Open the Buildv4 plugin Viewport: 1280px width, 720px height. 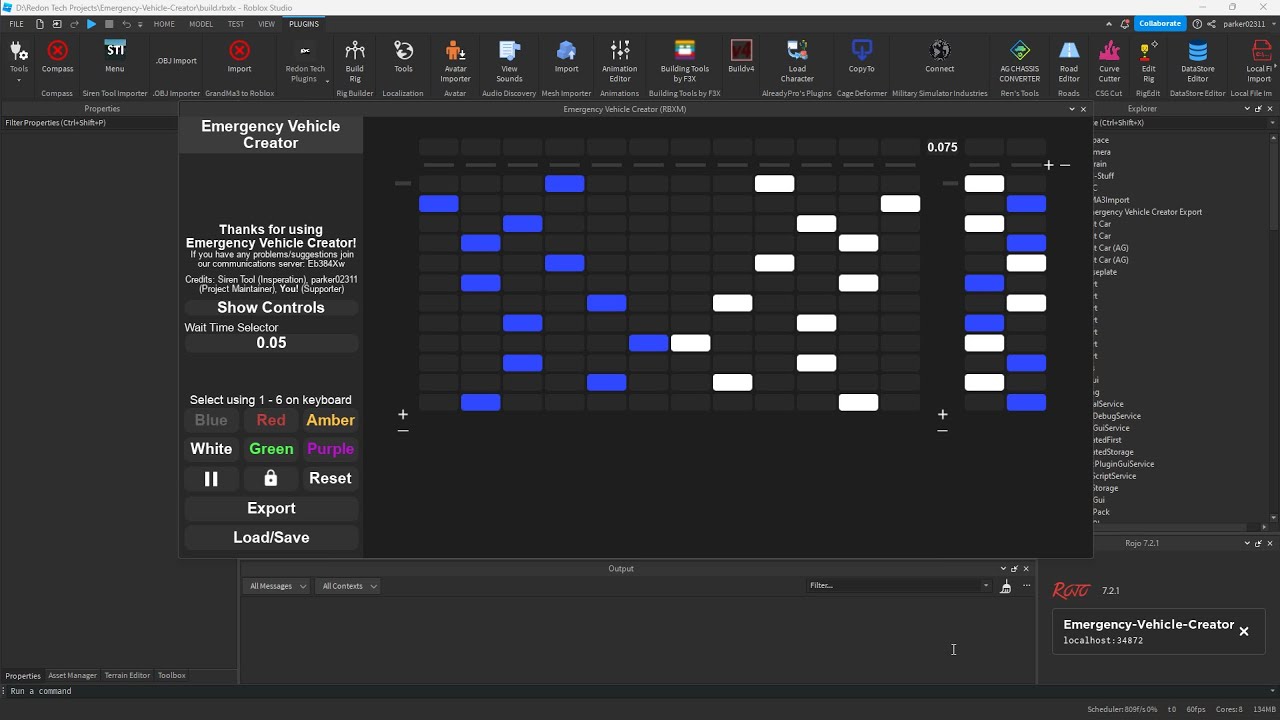(741, 57)
